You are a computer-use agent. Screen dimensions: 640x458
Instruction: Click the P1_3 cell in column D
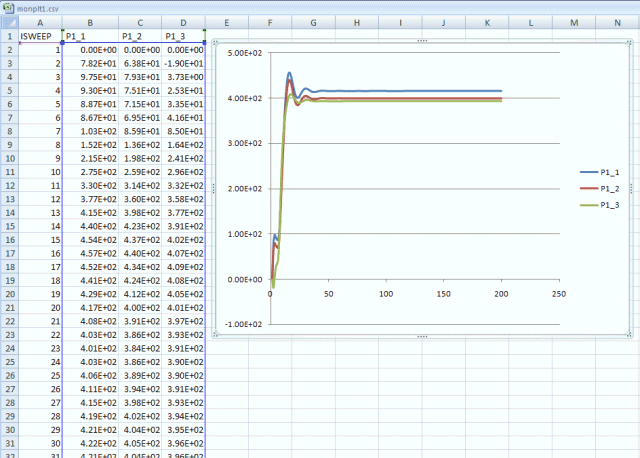(185, 35)
